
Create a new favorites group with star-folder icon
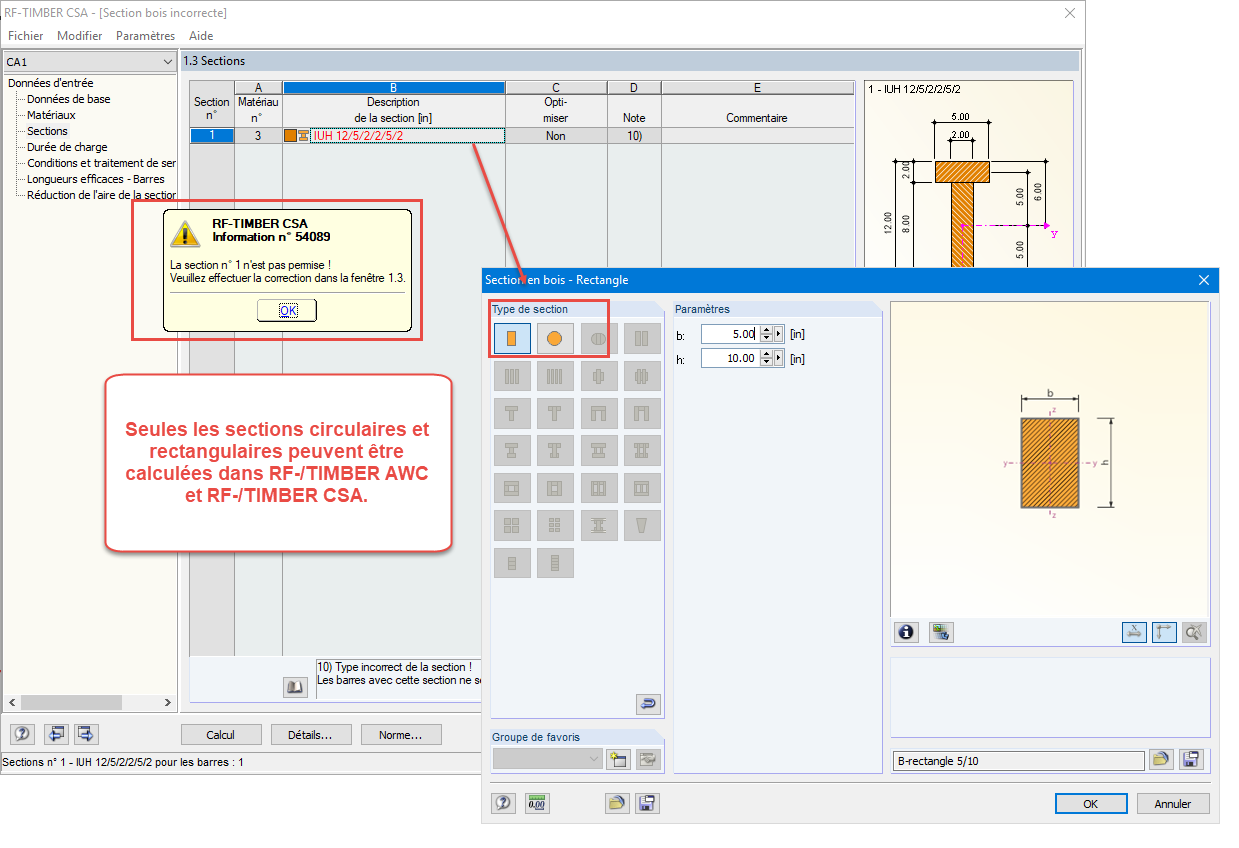pos(618,760)
